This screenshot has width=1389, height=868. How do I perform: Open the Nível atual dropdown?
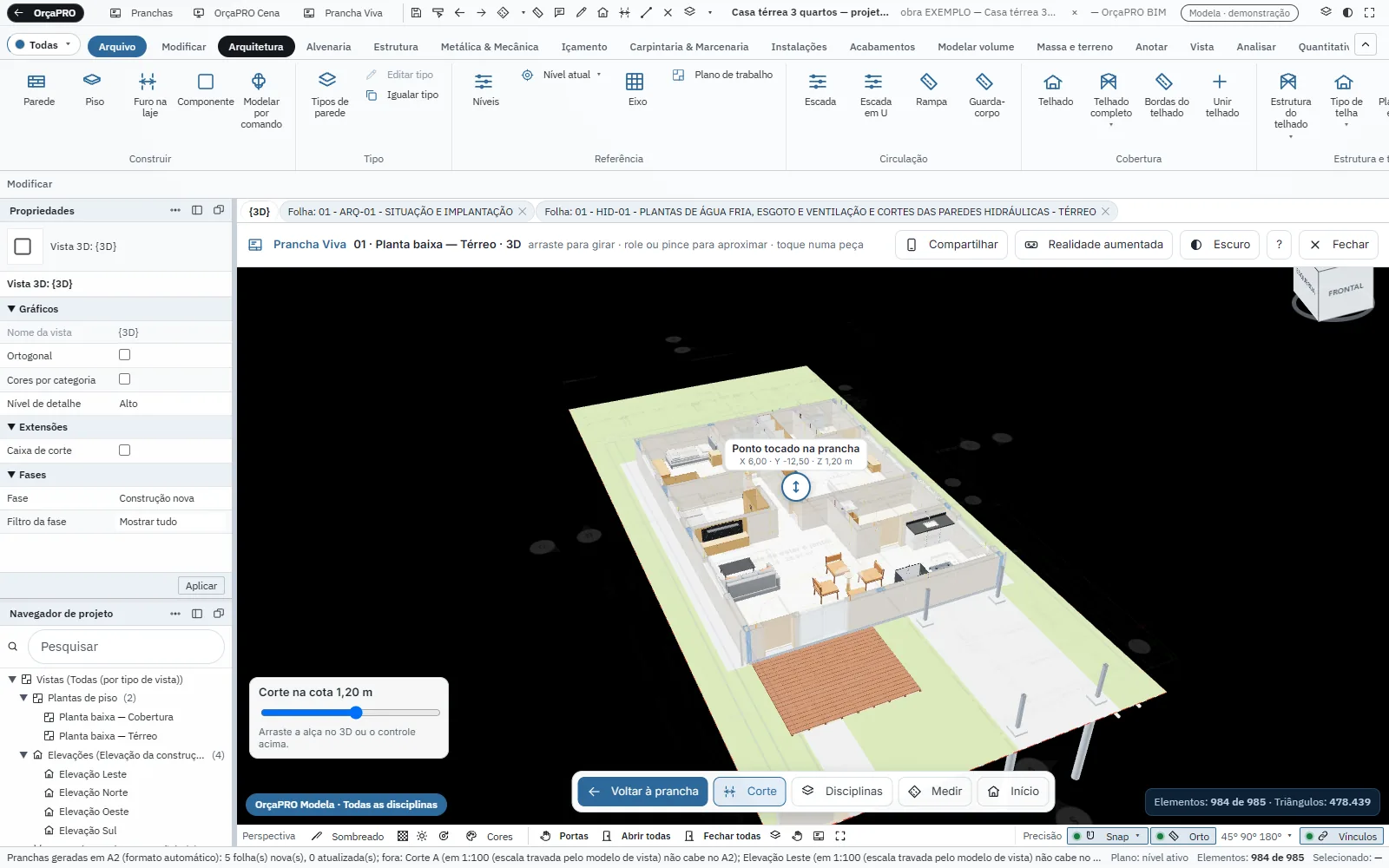(562, 75)
